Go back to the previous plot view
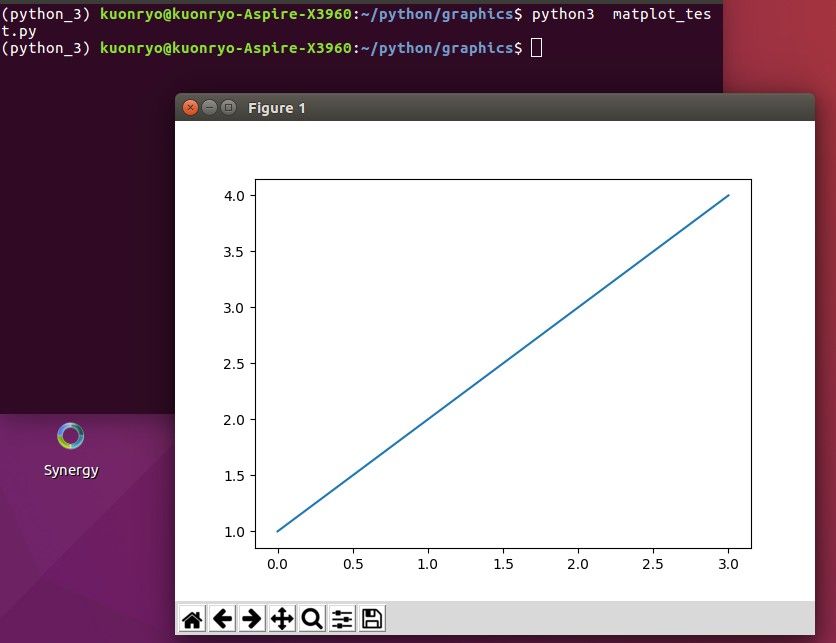Screen dimensions: 836x643 tap(222, 619)
